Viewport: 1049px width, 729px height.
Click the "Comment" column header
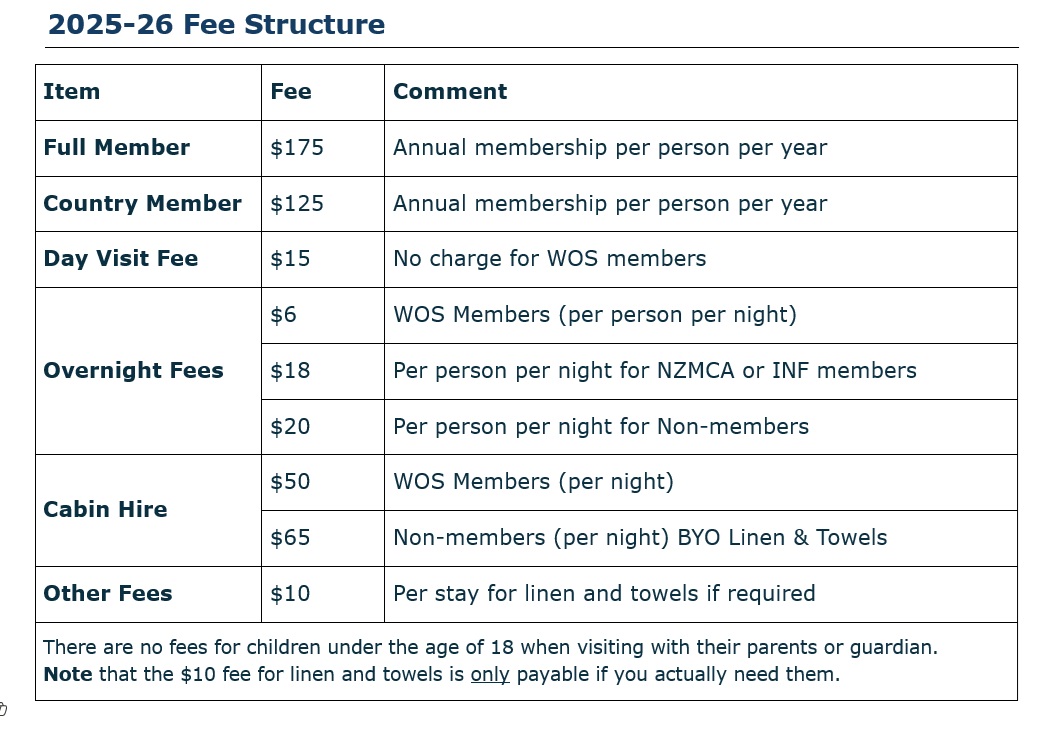coord(450,92)
